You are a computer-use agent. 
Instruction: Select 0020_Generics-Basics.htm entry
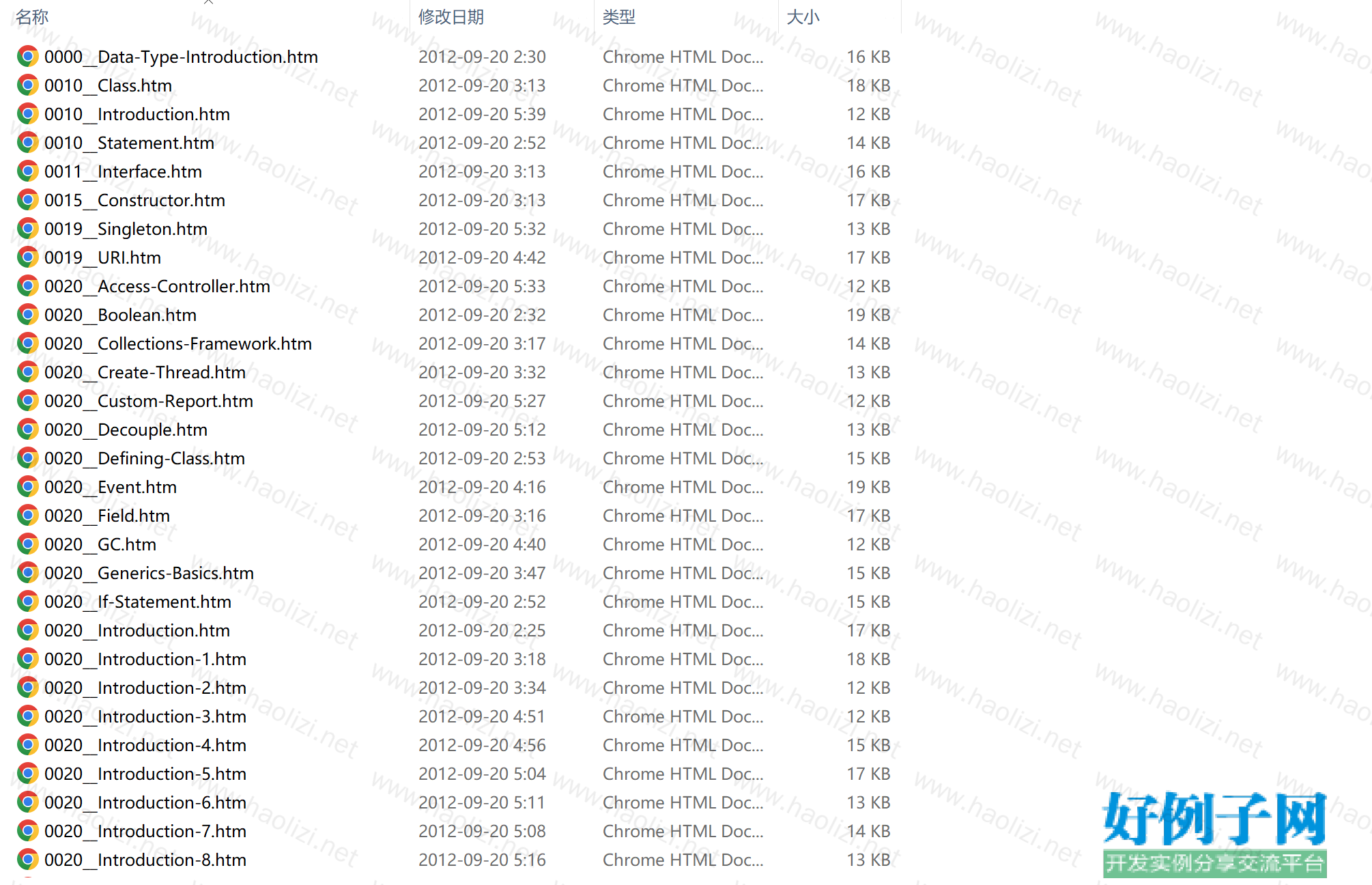point(149,573)
